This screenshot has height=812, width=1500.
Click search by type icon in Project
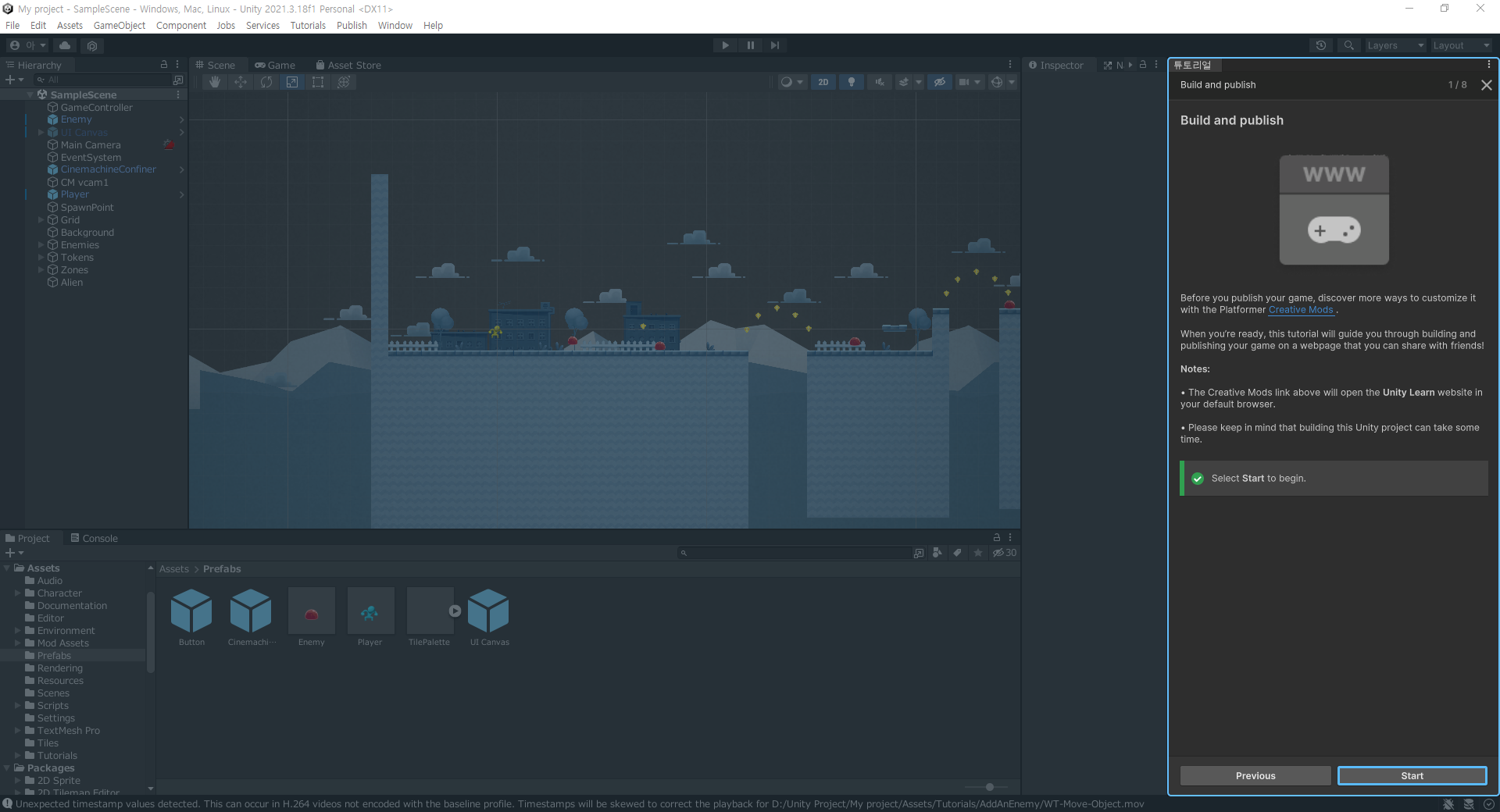pyautogui.click(x=937, y=553)
